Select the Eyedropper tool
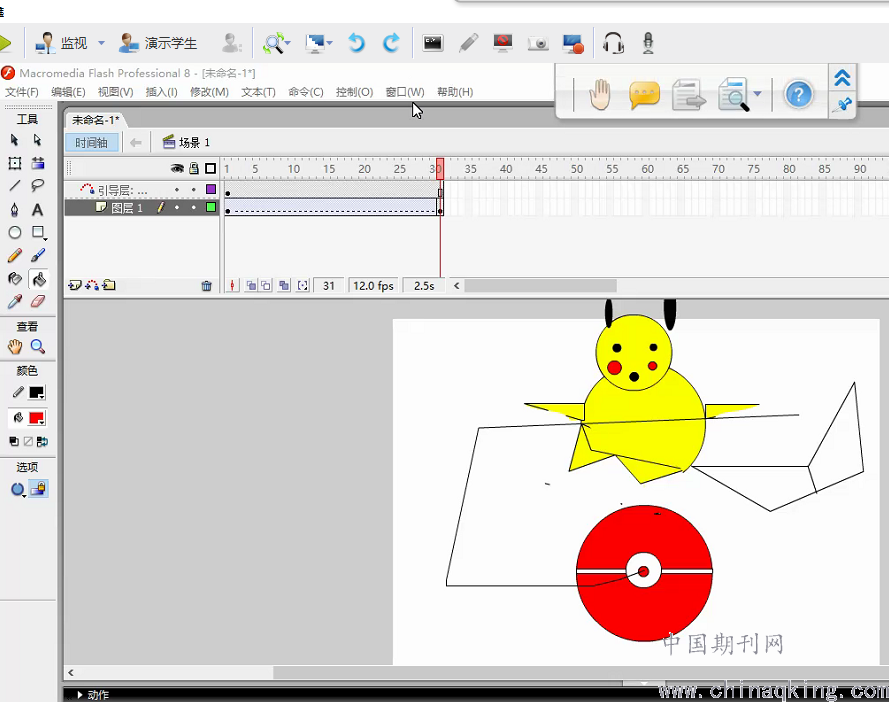Image resolution: width=889 pixels, height=702 pixels. point(15,302)
